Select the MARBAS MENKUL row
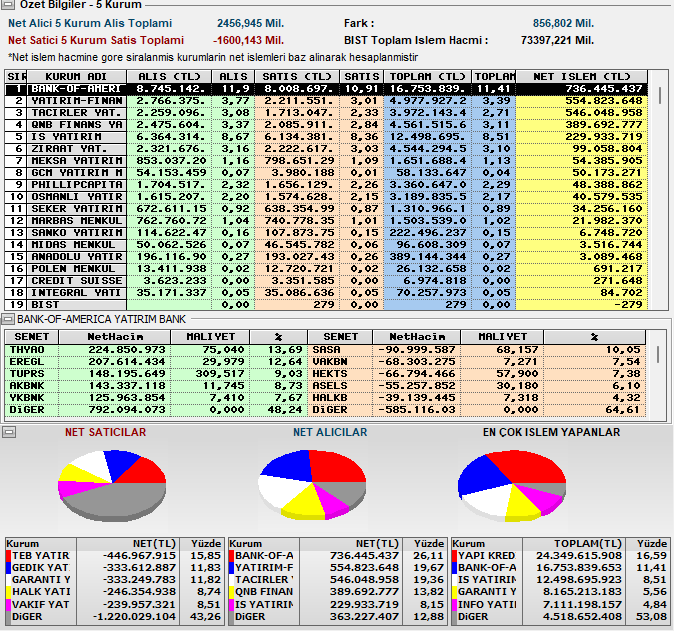 pyautogui.click(x=326, y=221)
